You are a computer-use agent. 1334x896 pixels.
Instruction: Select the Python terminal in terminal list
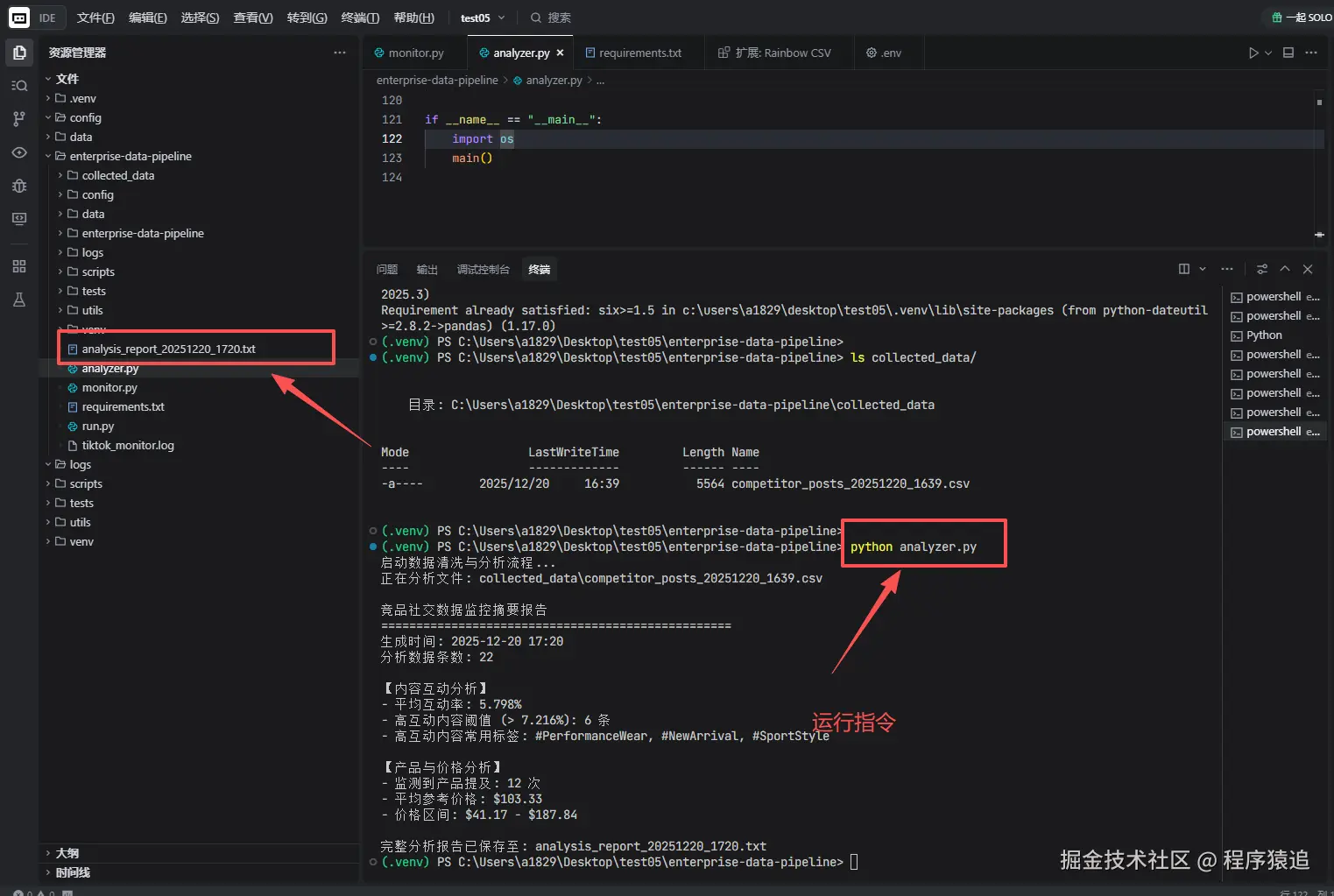point(1274,335)
